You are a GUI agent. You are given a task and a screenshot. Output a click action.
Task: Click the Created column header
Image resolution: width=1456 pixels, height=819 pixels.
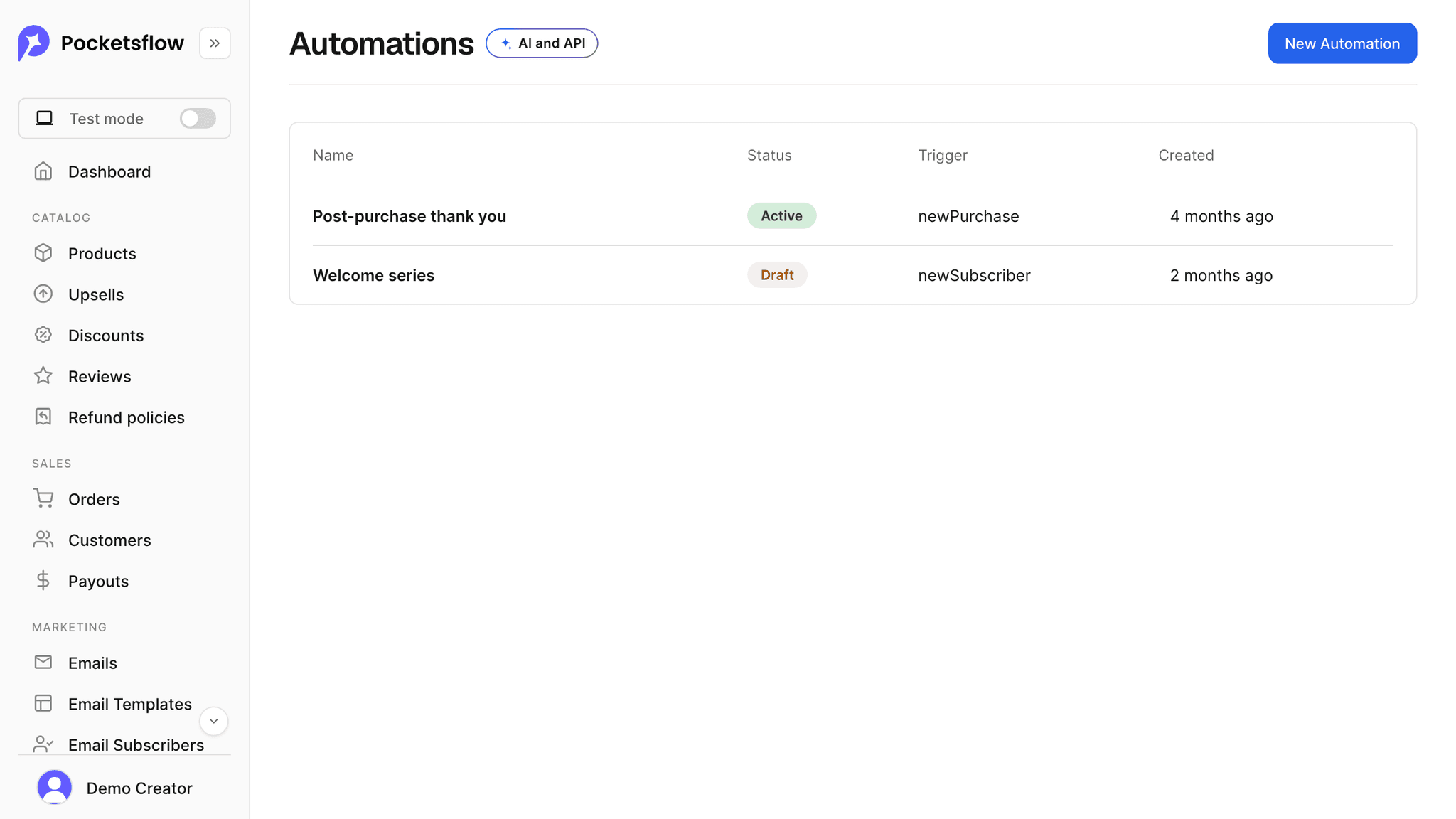[1186, 155]
